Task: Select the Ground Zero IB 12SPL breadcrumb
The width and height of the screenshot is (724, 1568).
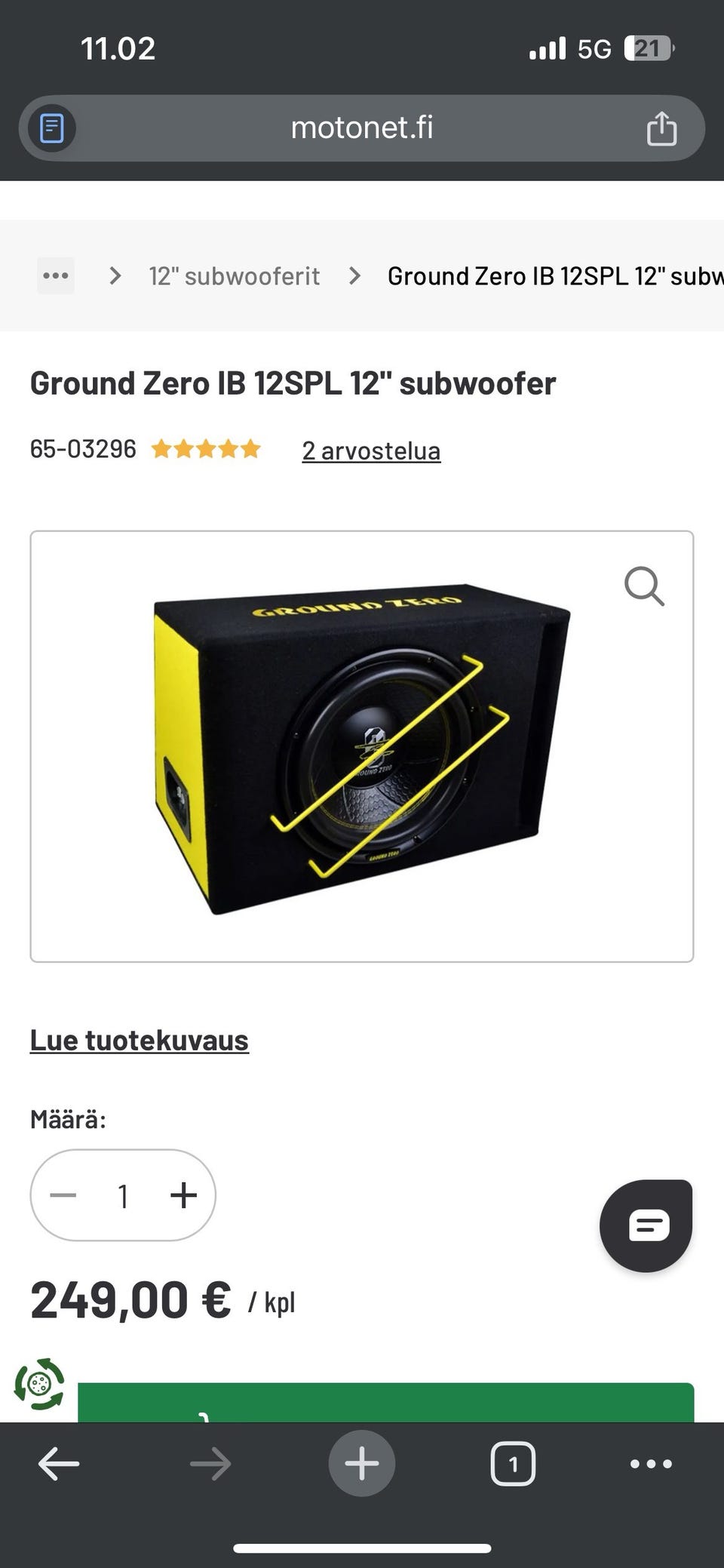Action: click(x=556, y=276)
